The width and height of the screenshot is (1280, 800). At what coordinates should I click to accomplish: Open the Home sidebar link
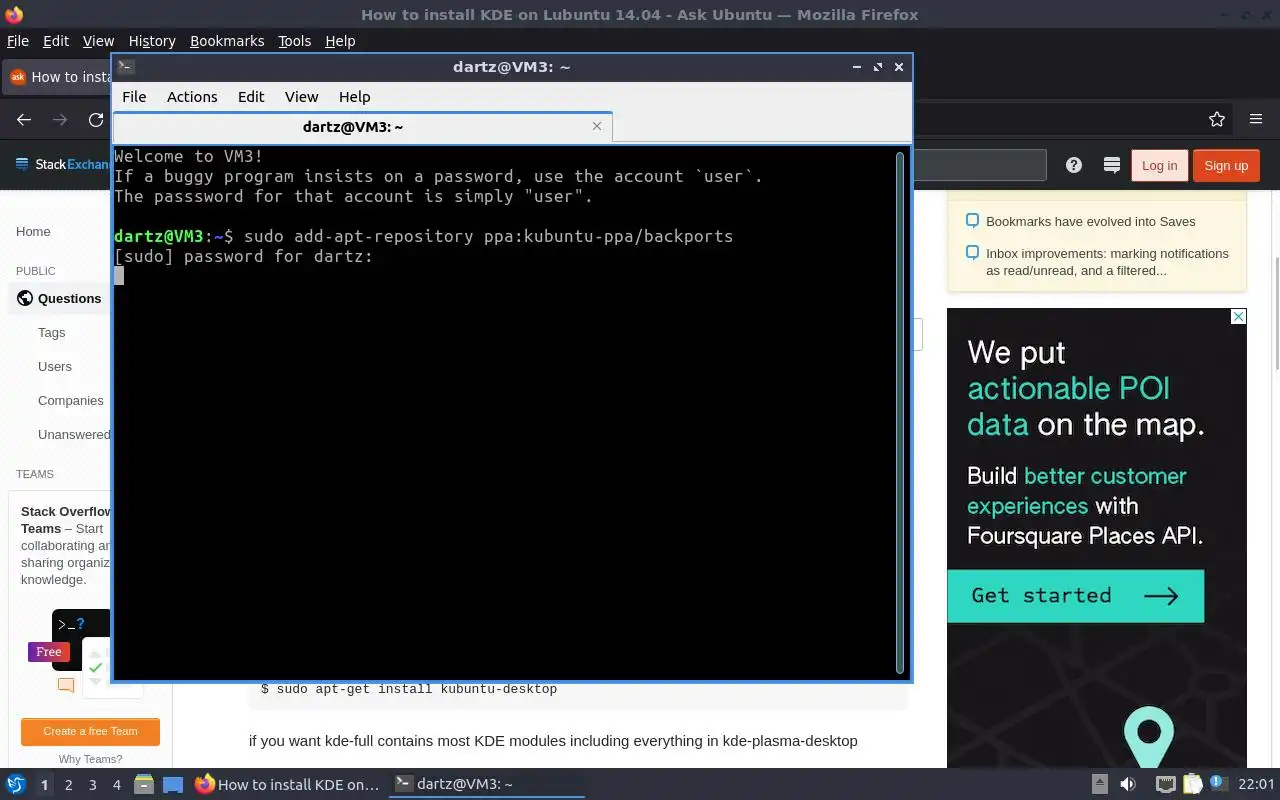[33, 231]
